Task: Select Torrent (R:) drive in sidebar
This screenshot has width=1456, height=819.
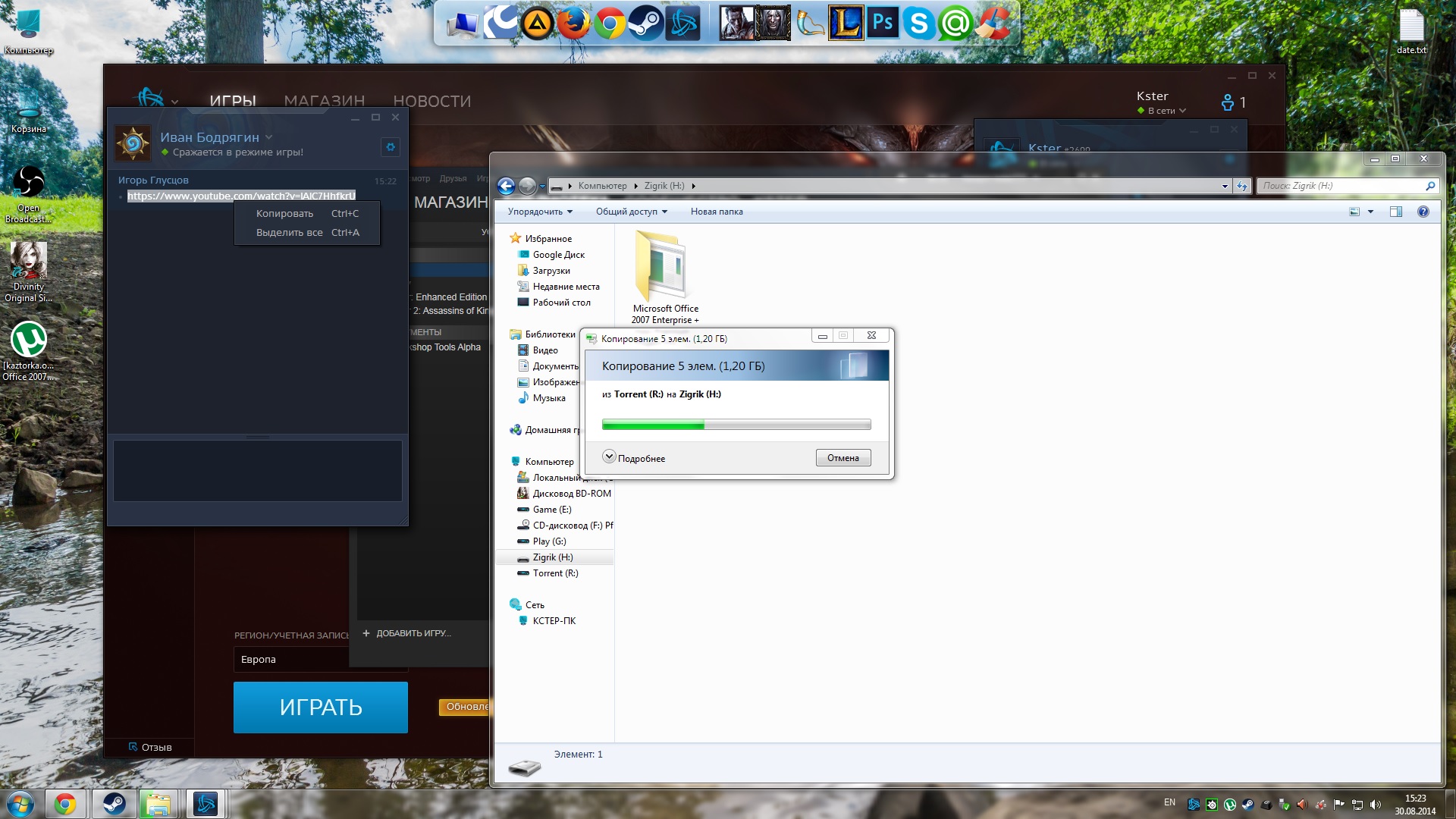Action: 555,573
